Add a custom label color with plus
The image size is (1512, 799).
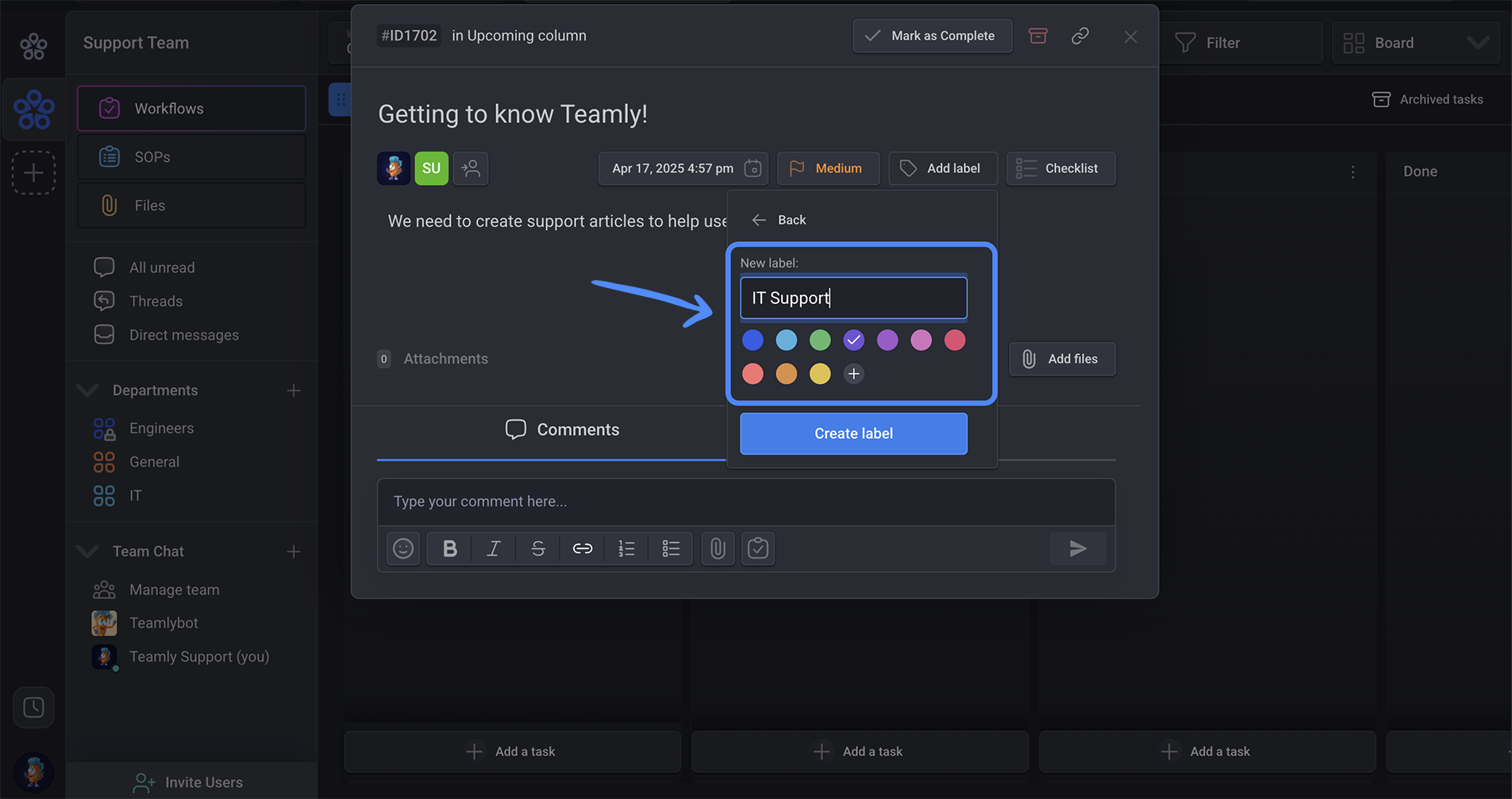click(x=854, y=374)
